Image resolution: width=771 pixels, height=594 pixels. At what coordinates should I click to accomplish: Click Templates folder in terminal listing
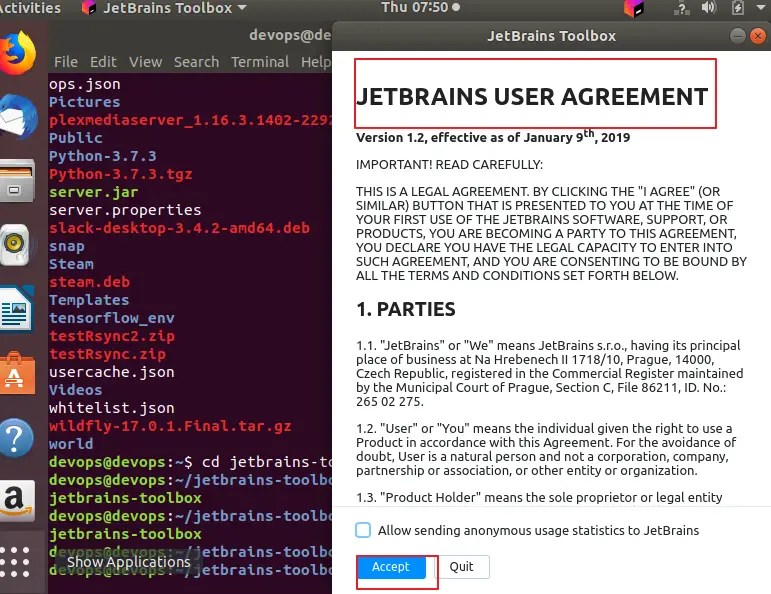(x=89, y=300)
